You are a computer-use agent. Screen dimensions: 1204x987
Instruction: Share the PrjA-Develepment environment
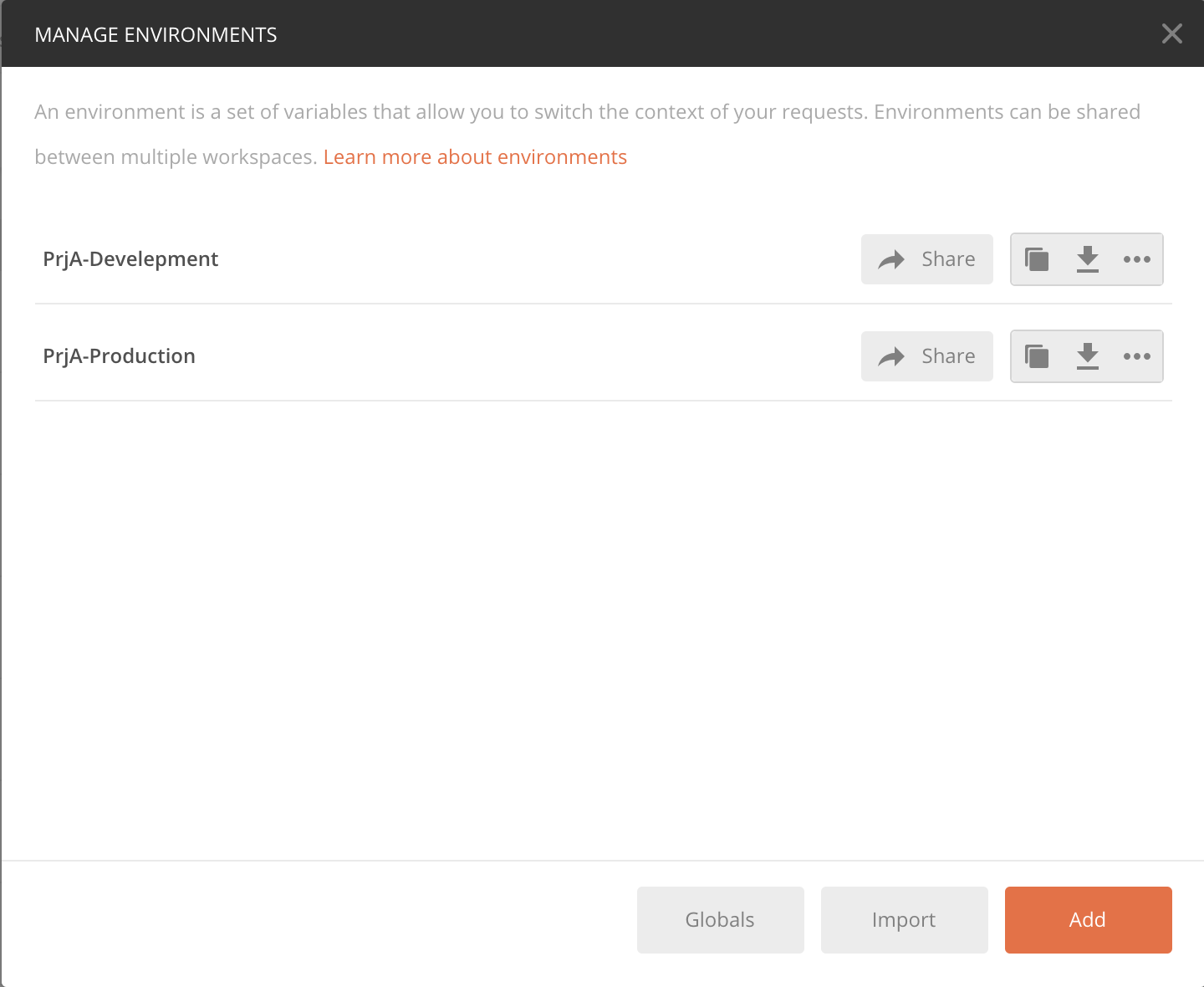pos(927,259)
